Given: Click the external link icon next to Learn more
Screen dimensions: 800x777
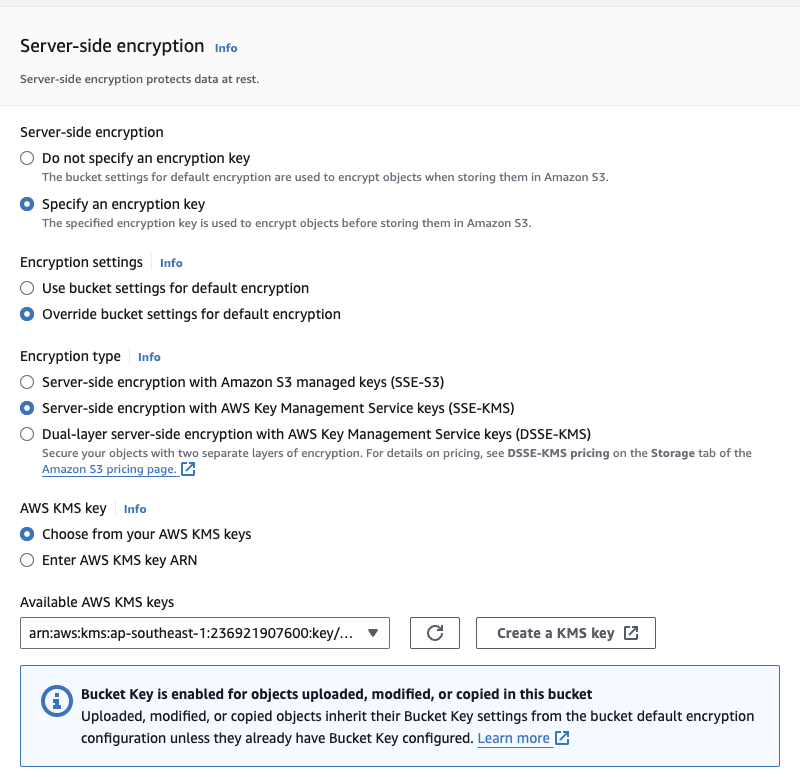Looking at the screenshot, I should [x=562, y=738].
